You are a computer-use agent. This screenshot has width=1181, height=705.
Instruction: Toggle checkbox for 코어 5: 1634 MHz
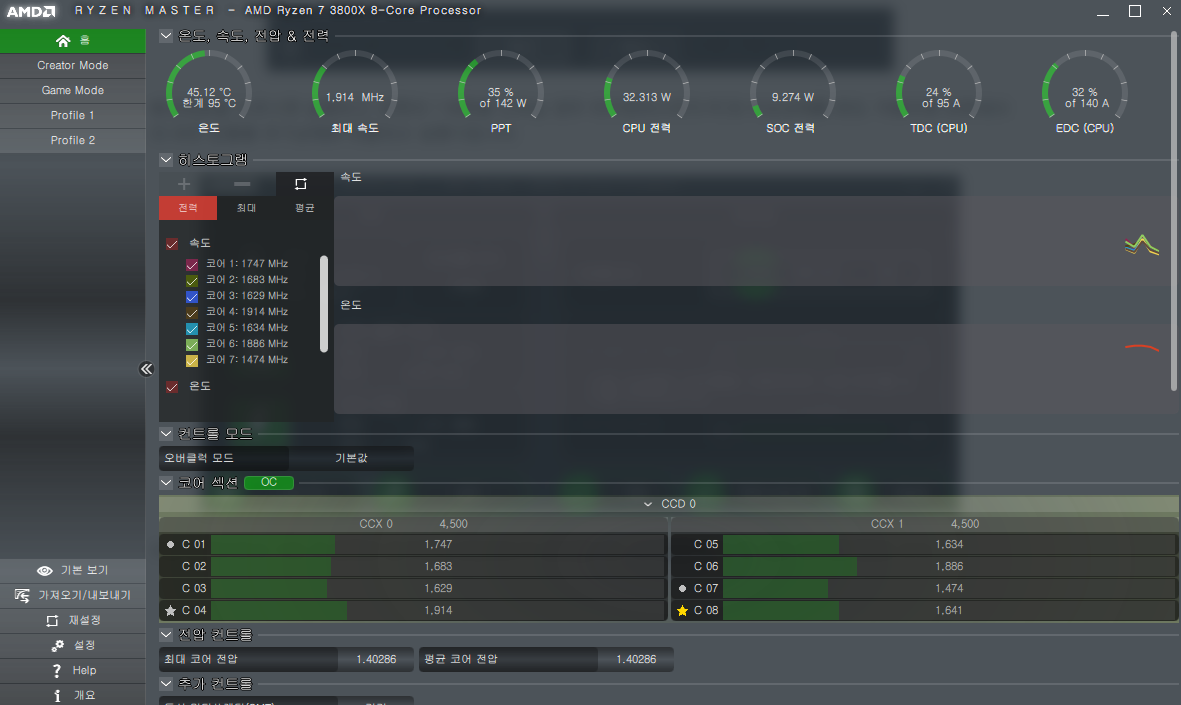coord(192,328)
